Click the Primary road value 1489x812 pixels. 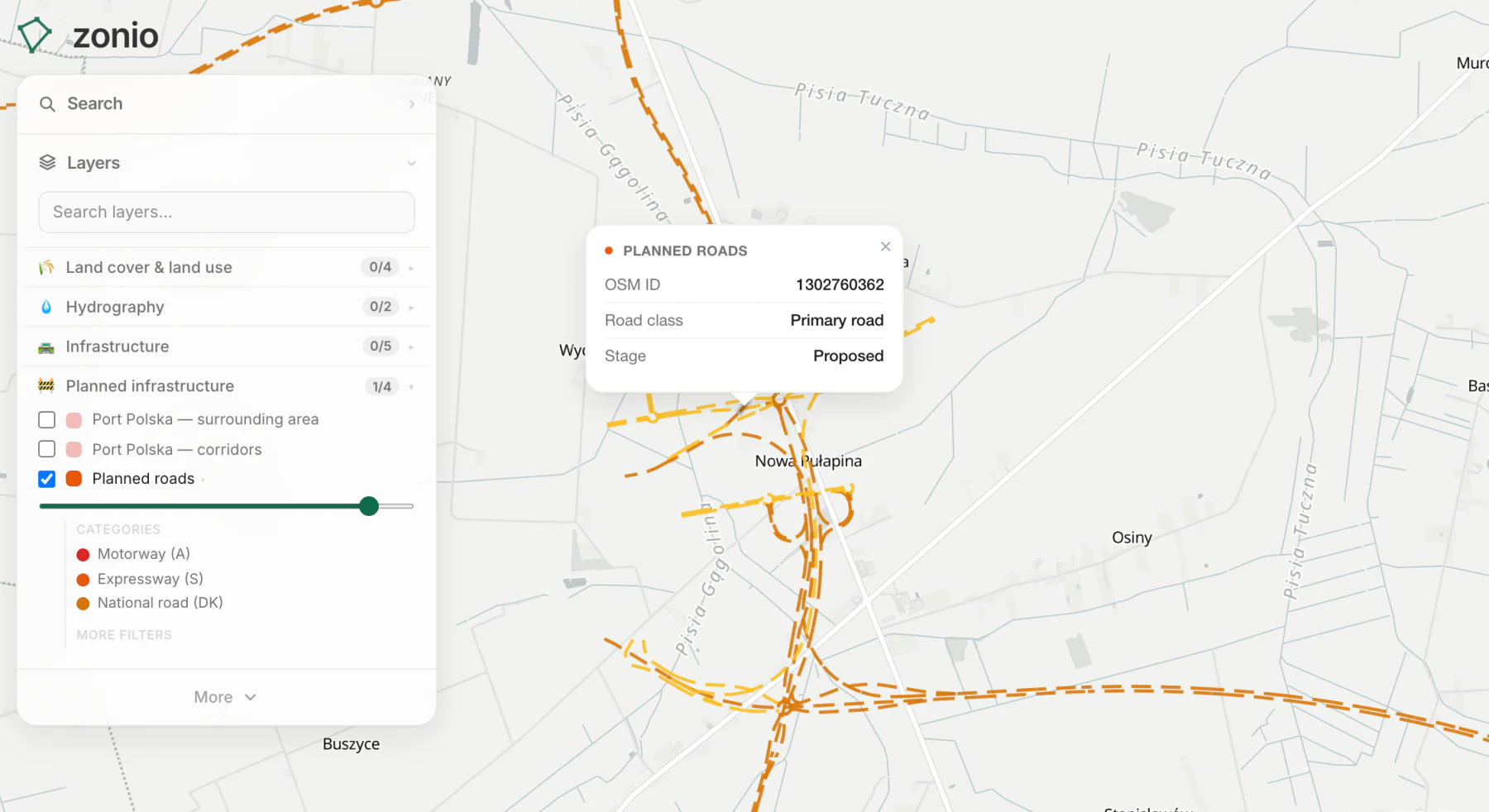836,320
